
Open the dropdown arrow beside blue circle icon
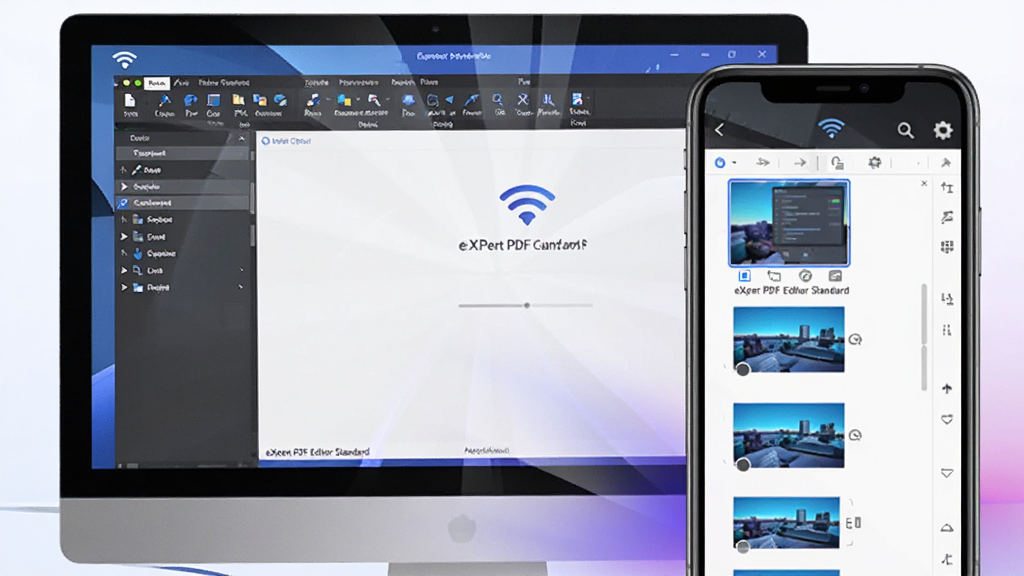click(x=735, y=163)
